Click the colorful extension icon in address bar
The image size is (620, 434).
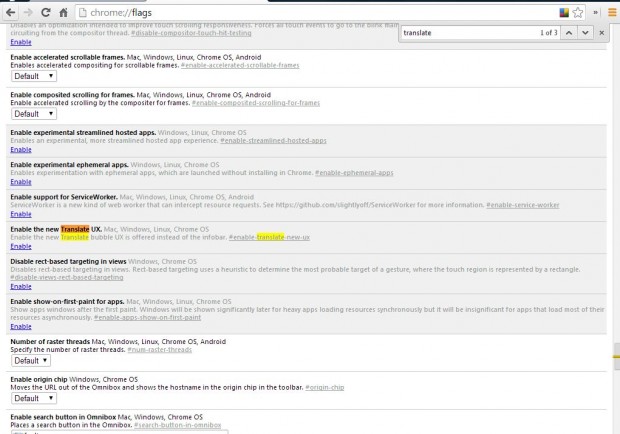[x=564, y=13]
